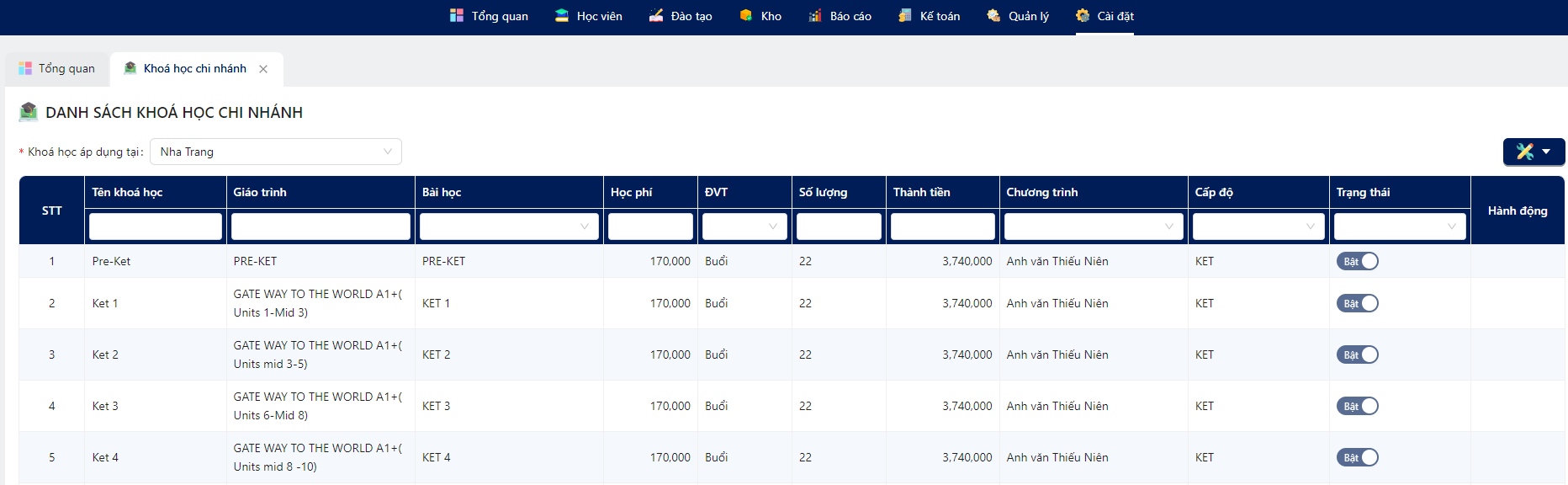The width and height of the screenshot is (1568, 485).
Task: Open the Tổng quan top menu
Action: 490,16
